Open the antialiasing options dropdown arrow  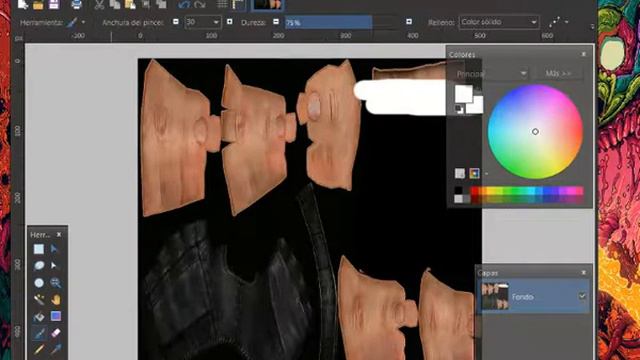(x=567, y=22)
